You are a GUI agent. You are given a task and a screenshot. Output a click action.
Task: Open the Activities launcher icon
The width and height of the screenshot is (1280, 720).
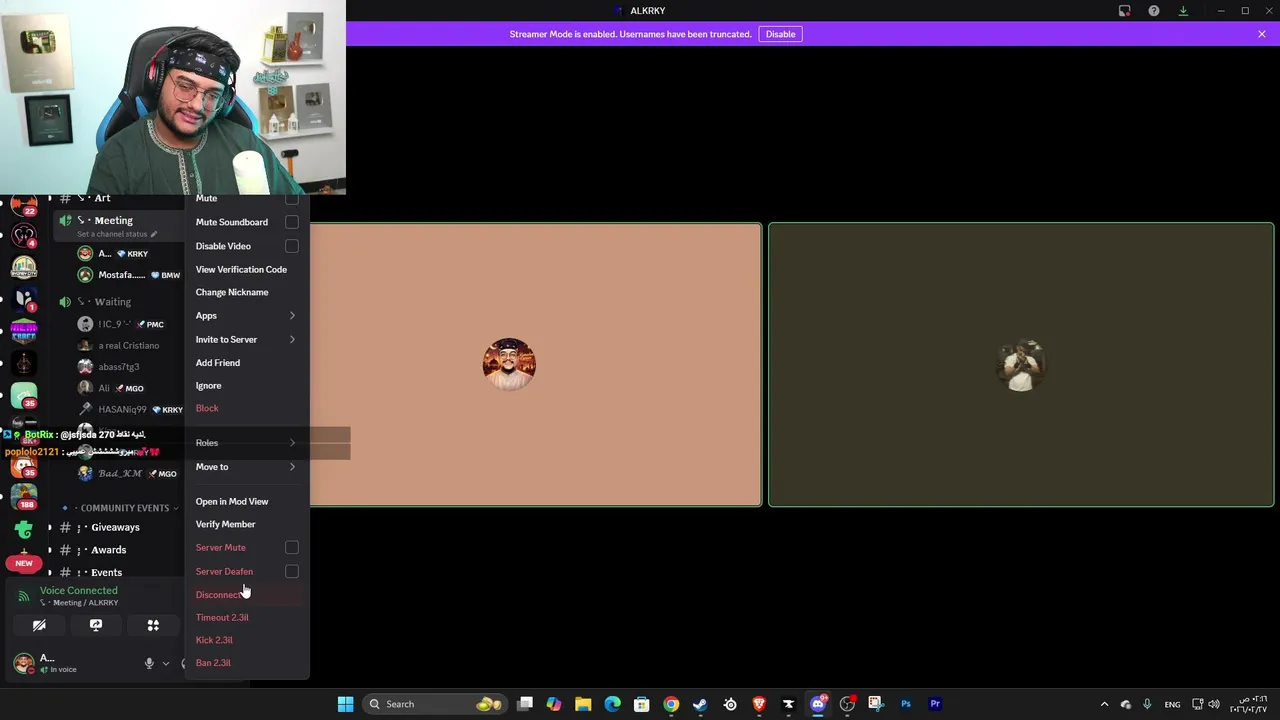coord(153,625)
